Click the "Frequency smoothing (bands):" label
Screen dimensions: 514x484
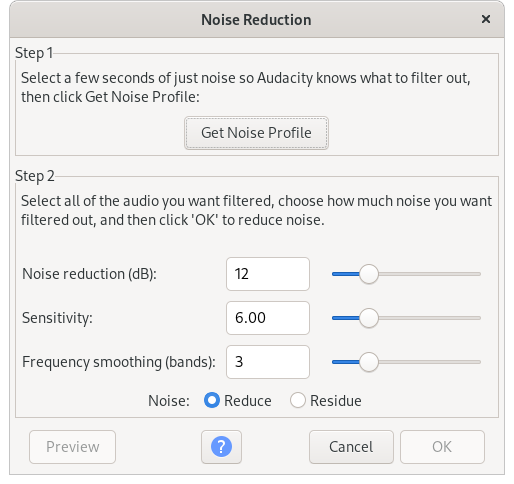pos(119,362)
